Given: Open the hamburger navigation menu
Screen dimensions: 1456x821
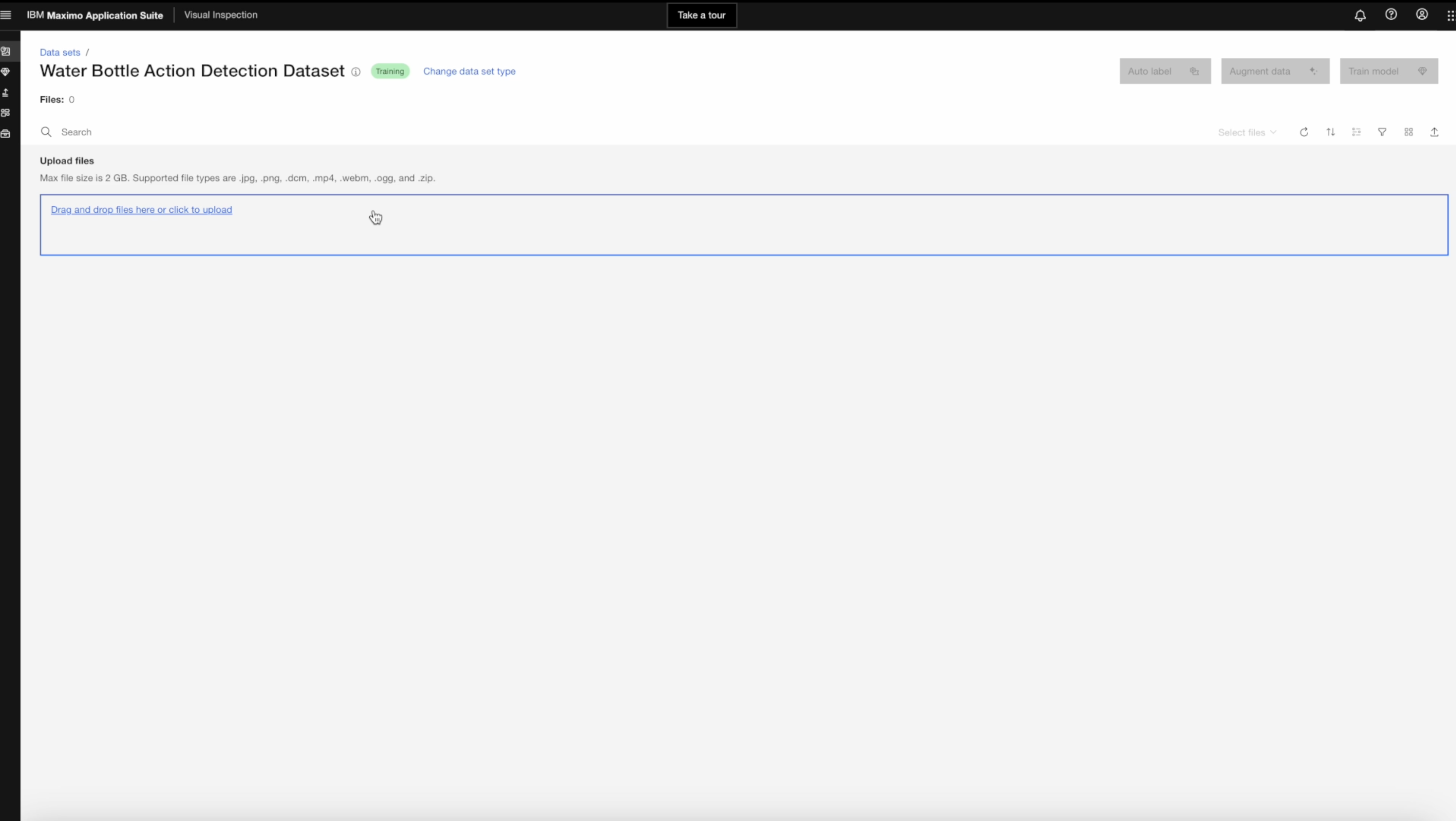Looking at the screenshot, I should coord(6,15).
